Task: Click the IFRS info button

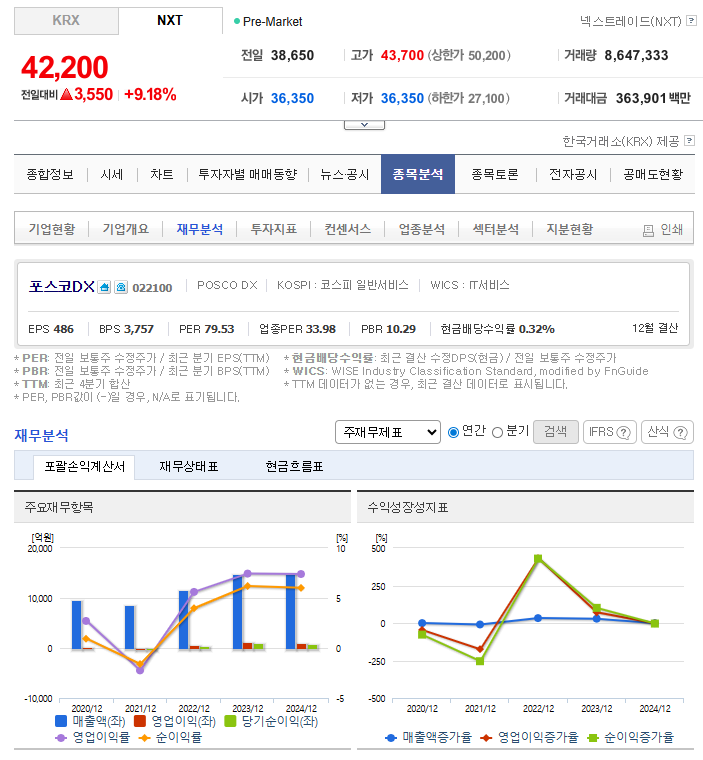Action: [x=609, y=432]
